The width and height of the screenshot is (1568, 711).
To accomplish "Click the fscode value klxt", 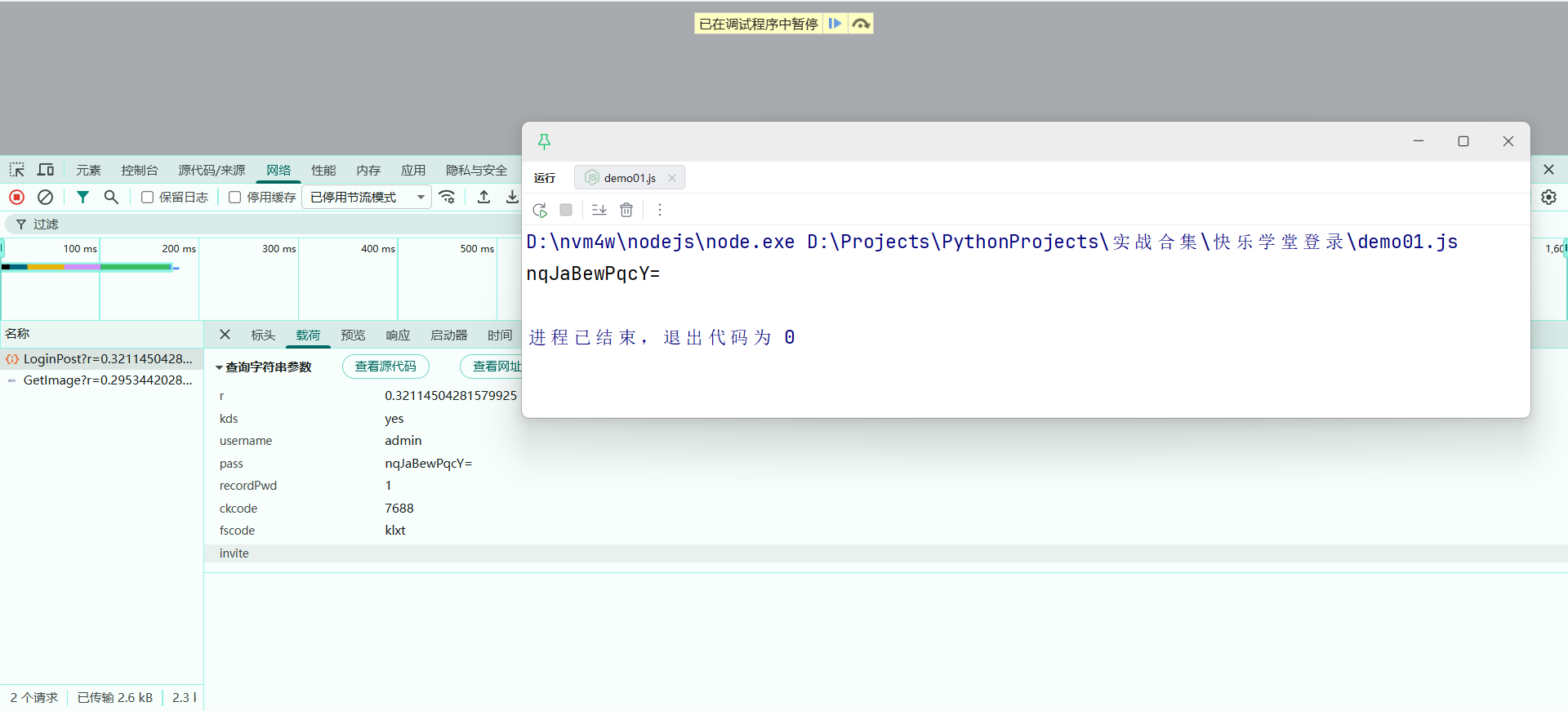I will [395, 531].
